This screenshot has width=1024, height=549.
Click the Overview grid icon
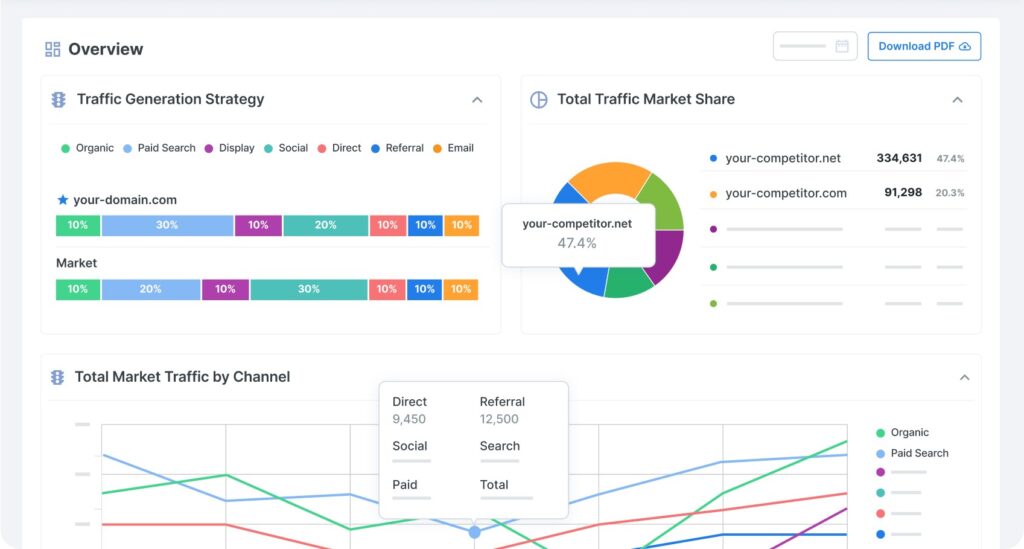52,49
